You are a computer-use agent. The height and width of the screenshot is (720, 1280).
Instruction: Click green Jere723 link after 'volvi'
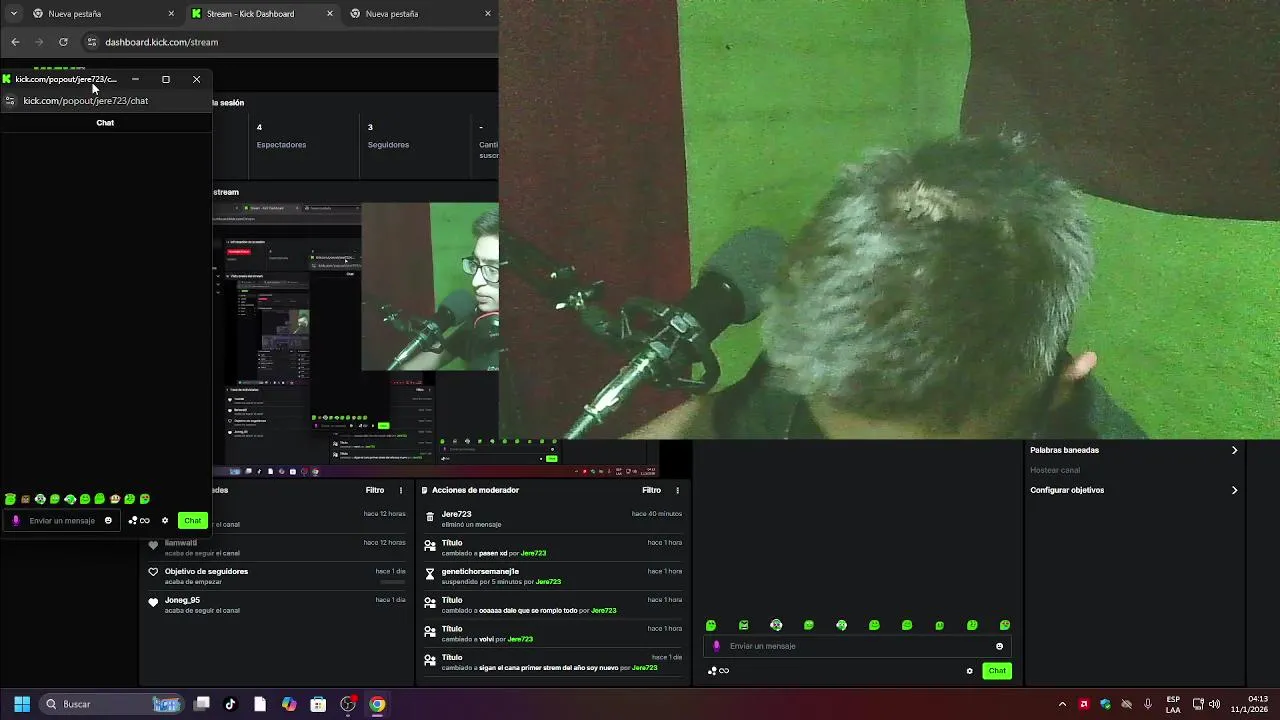click(x=520, y=639)
